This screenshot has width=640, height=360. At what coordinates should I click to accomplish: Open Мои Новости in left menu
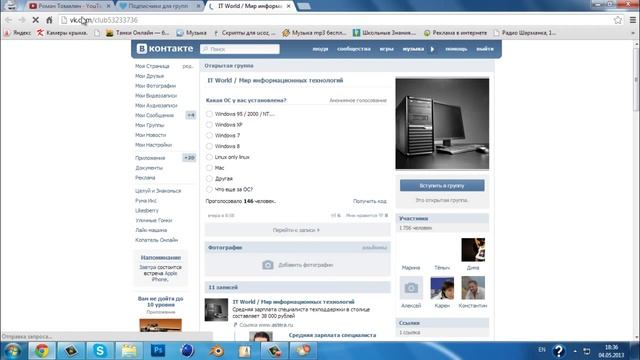point(151,135)
